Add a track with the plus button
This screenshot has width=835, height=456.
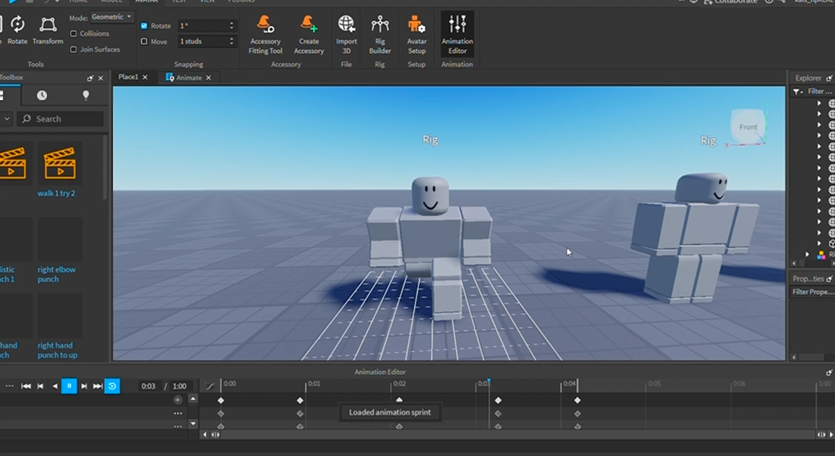pos(178,400)
